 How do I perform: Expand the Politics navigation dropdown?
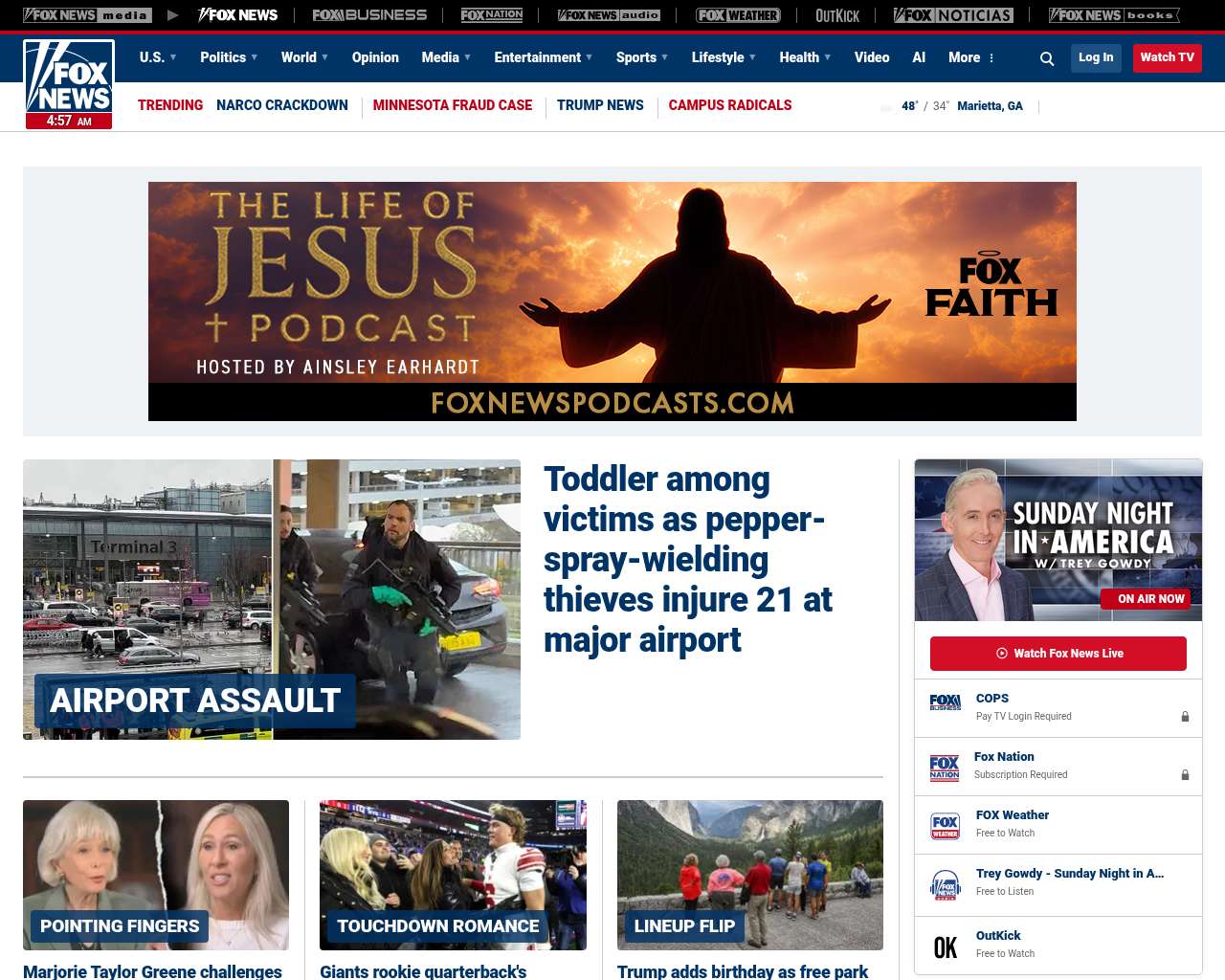(229, 57)
